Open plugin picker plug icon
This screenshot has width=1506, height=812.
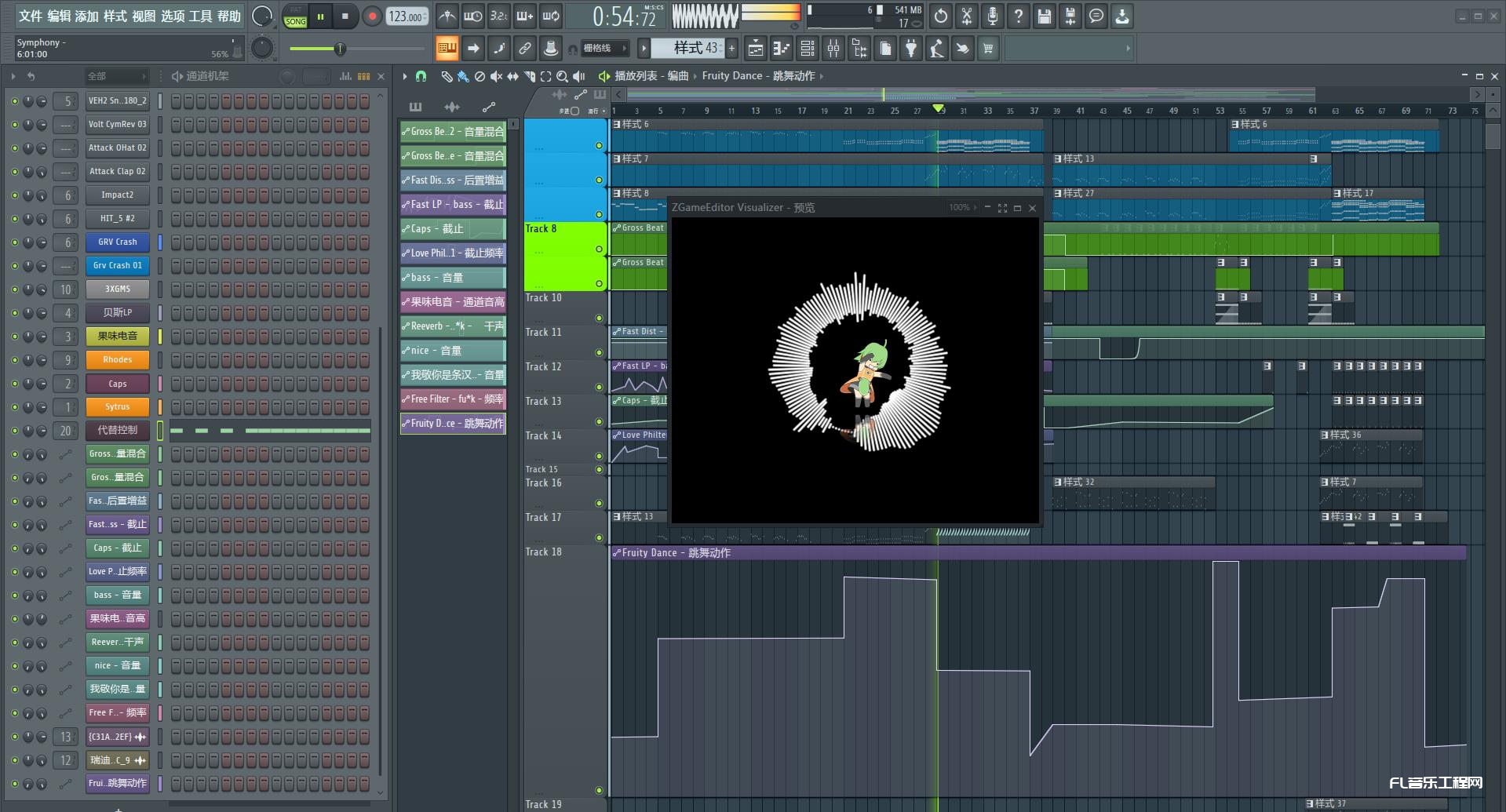pos(910,49)
